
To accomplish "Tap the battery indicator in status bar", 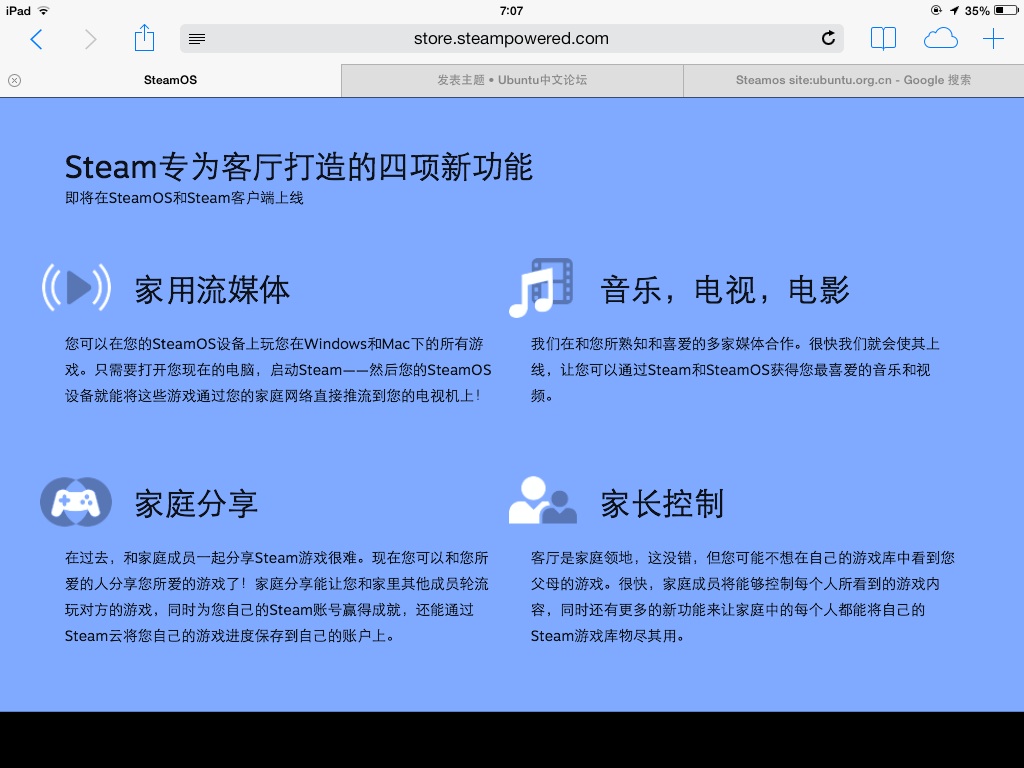I will click(x=1006, y=10).
